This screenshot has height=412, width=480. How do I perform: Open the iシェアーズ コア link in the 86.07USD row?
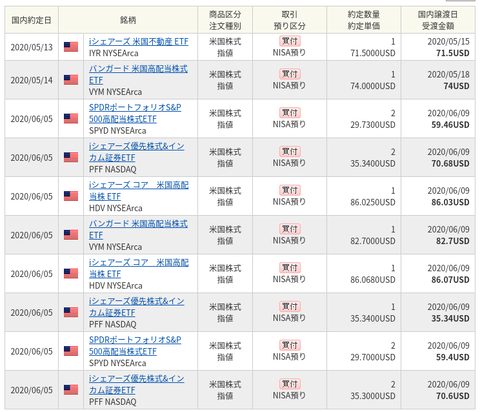click(138, 268)
